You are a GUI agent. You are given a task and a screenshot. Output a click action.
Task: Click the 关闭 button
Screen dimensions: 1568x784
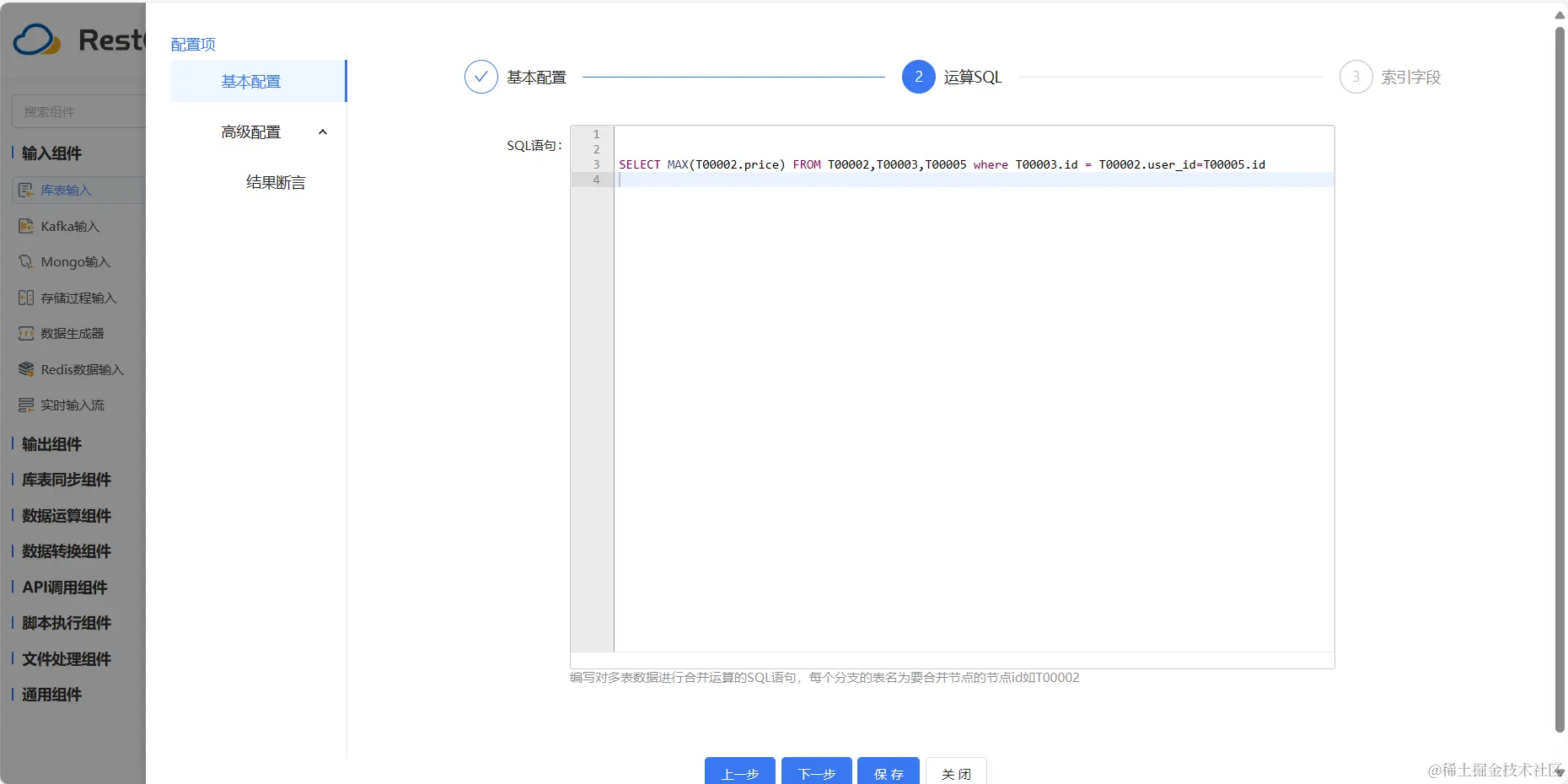click(956, 772)
